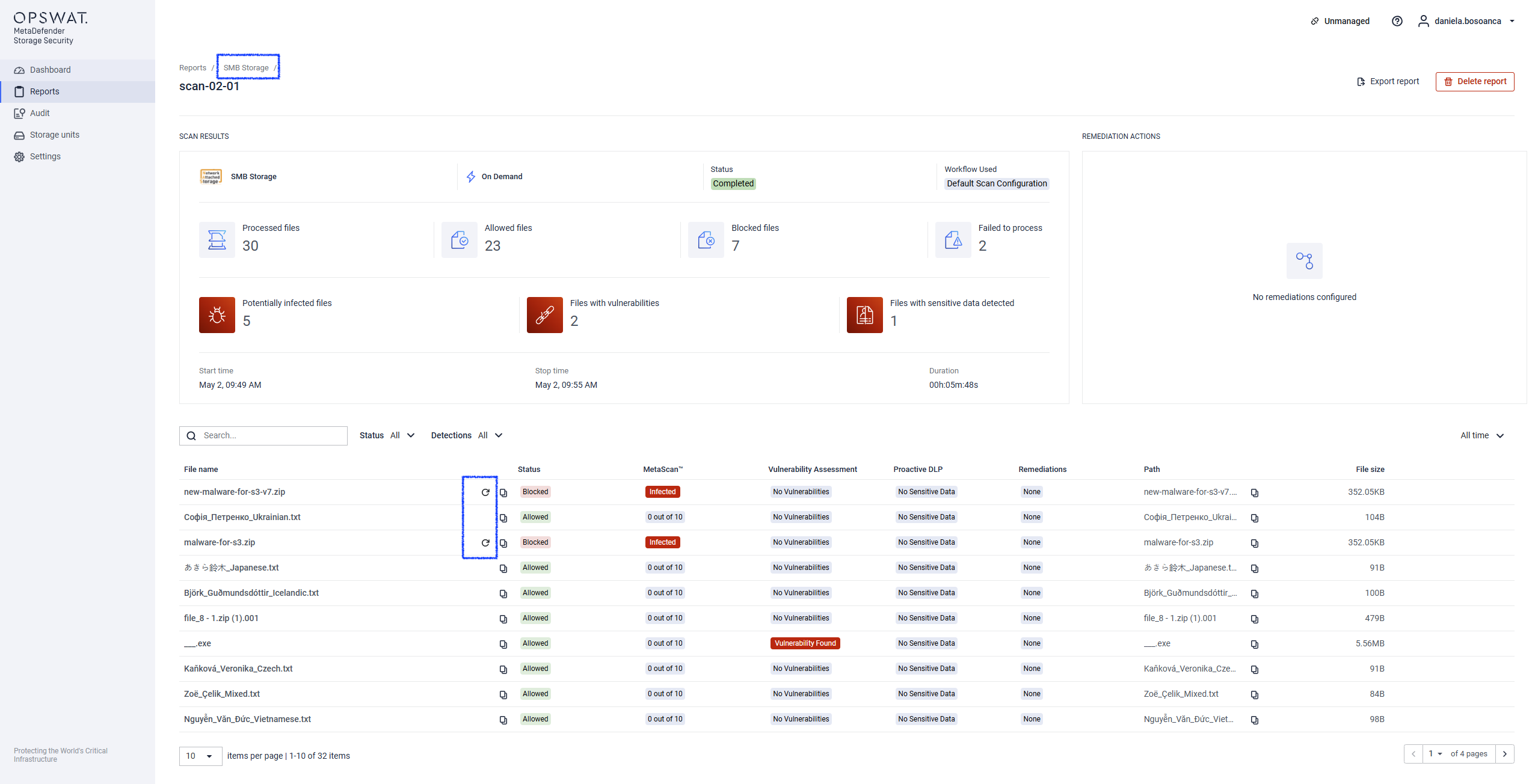Copy the Björk Icelandic.txt file name

pos(503,593)
